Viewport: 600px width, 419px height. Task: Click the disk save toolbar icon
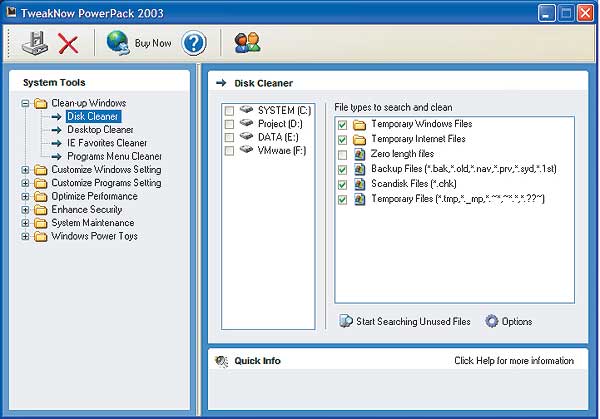pyautogui.click(x=34, y=43)
